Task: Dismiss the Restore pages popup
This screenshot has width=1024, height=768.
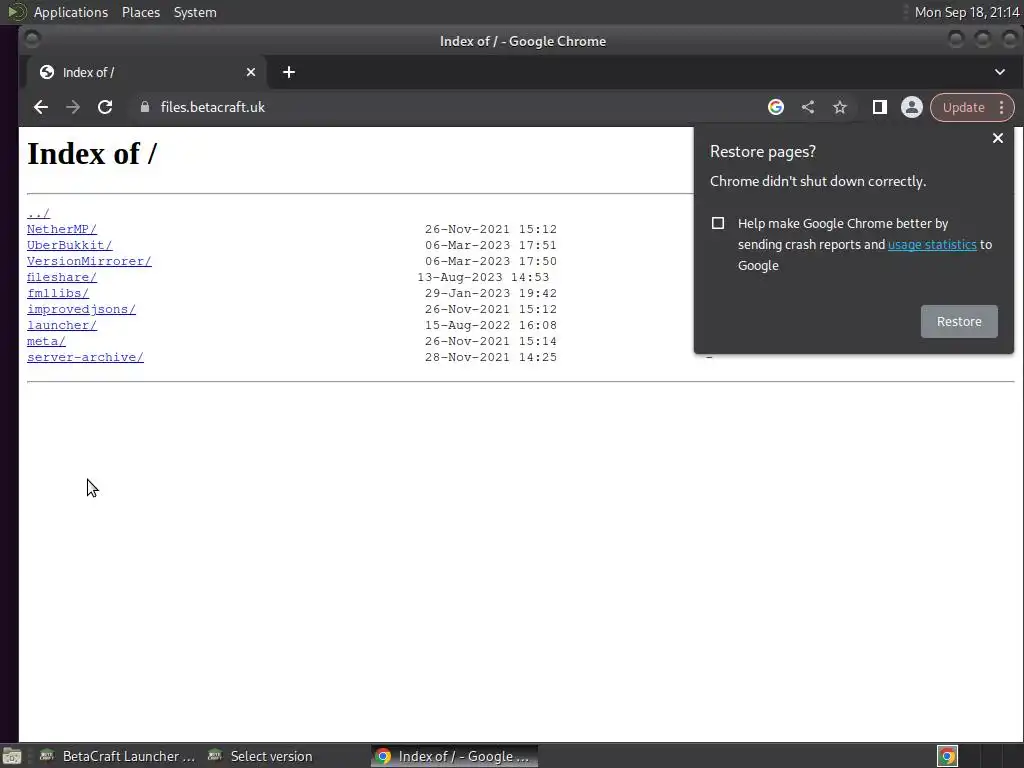Action: (x=997, y=138)
